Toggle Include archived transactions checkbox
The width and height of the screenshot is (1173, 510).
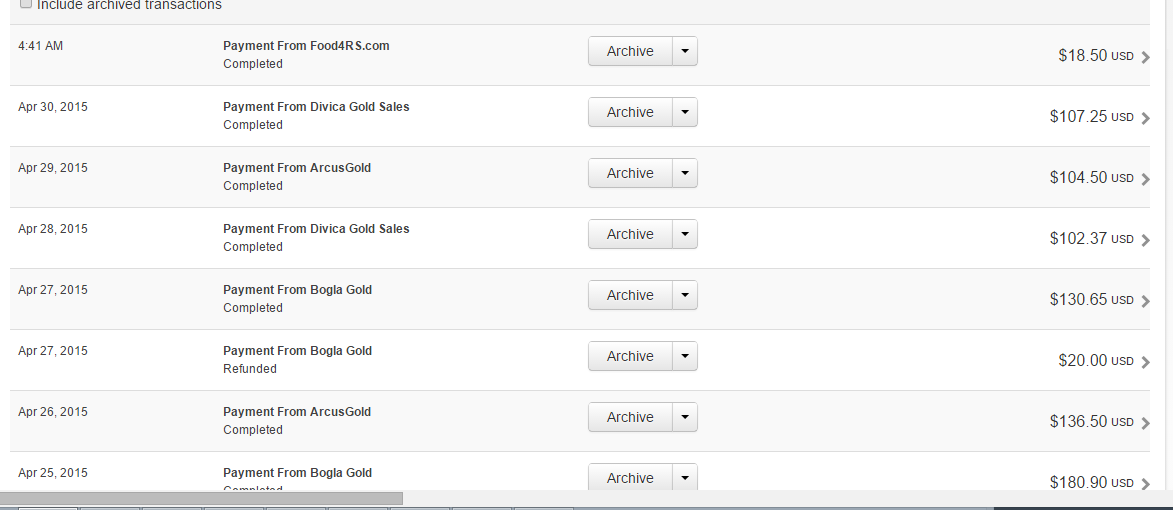(x=26, y=4)
